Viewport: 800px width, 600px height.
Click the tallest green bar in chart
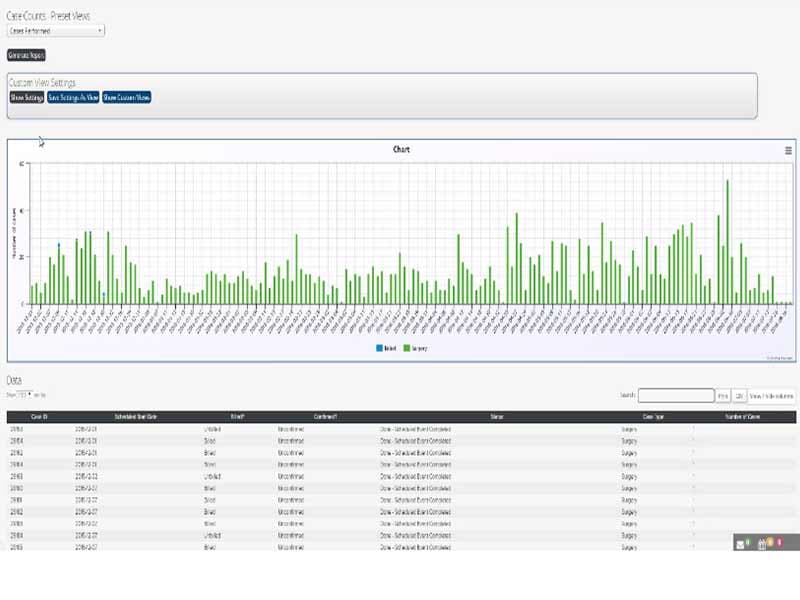728,242
